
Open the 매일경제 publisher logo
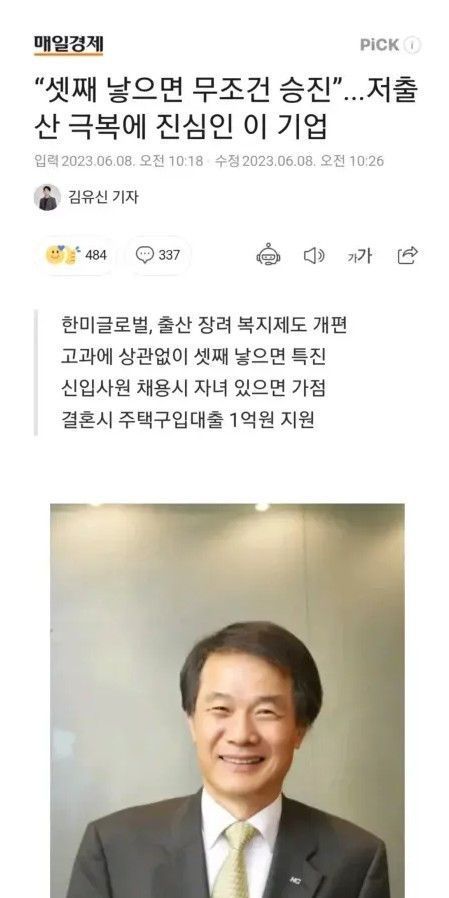click(68, 45)
